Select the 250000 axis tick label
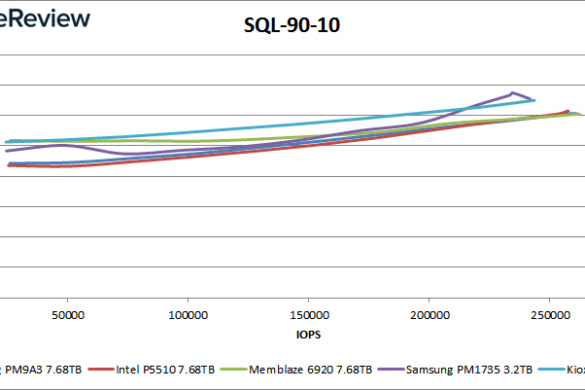 (x=550, y=315)
